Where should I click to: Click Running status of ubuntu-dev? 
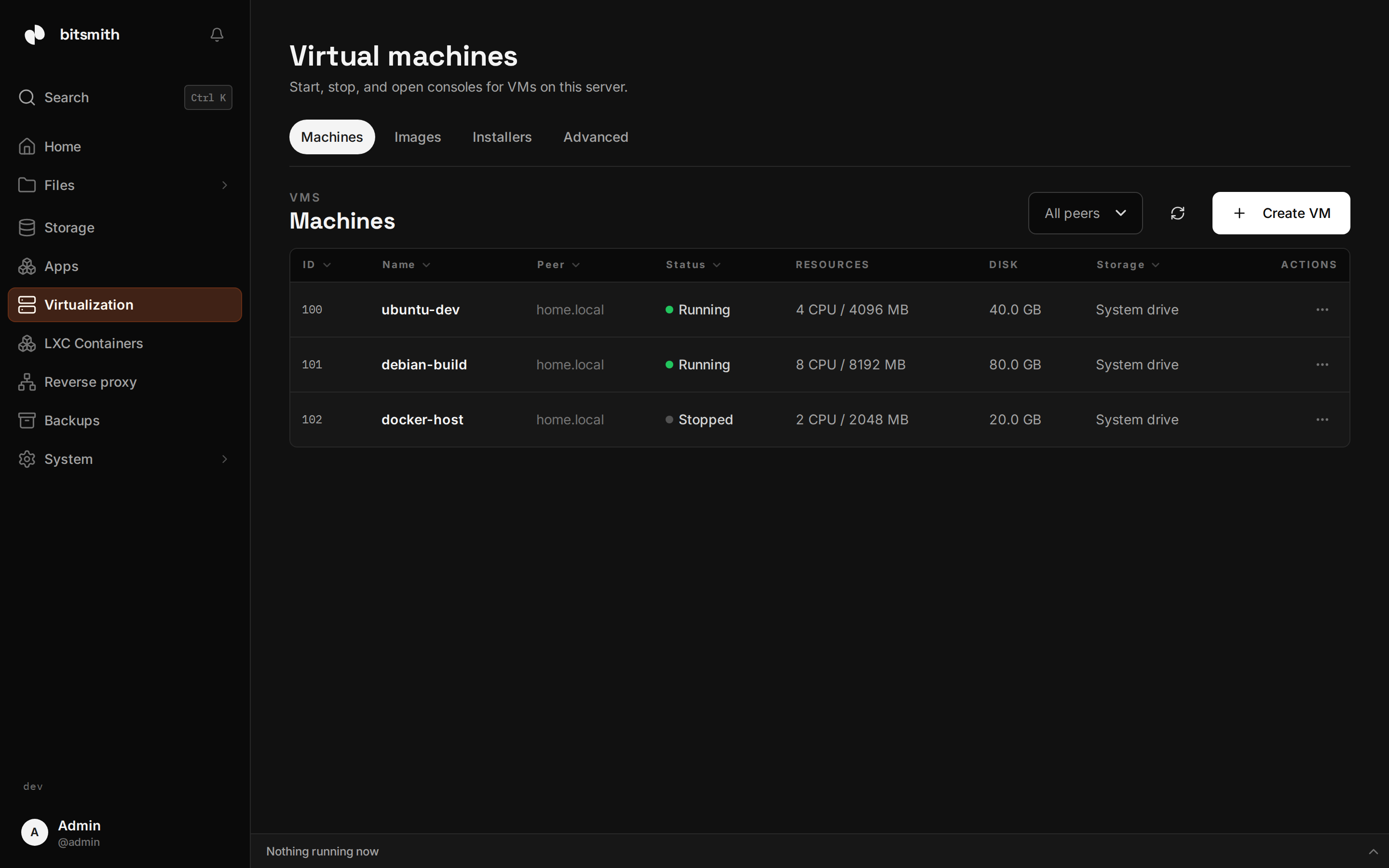pyautogui.click(x=697, y=310)
